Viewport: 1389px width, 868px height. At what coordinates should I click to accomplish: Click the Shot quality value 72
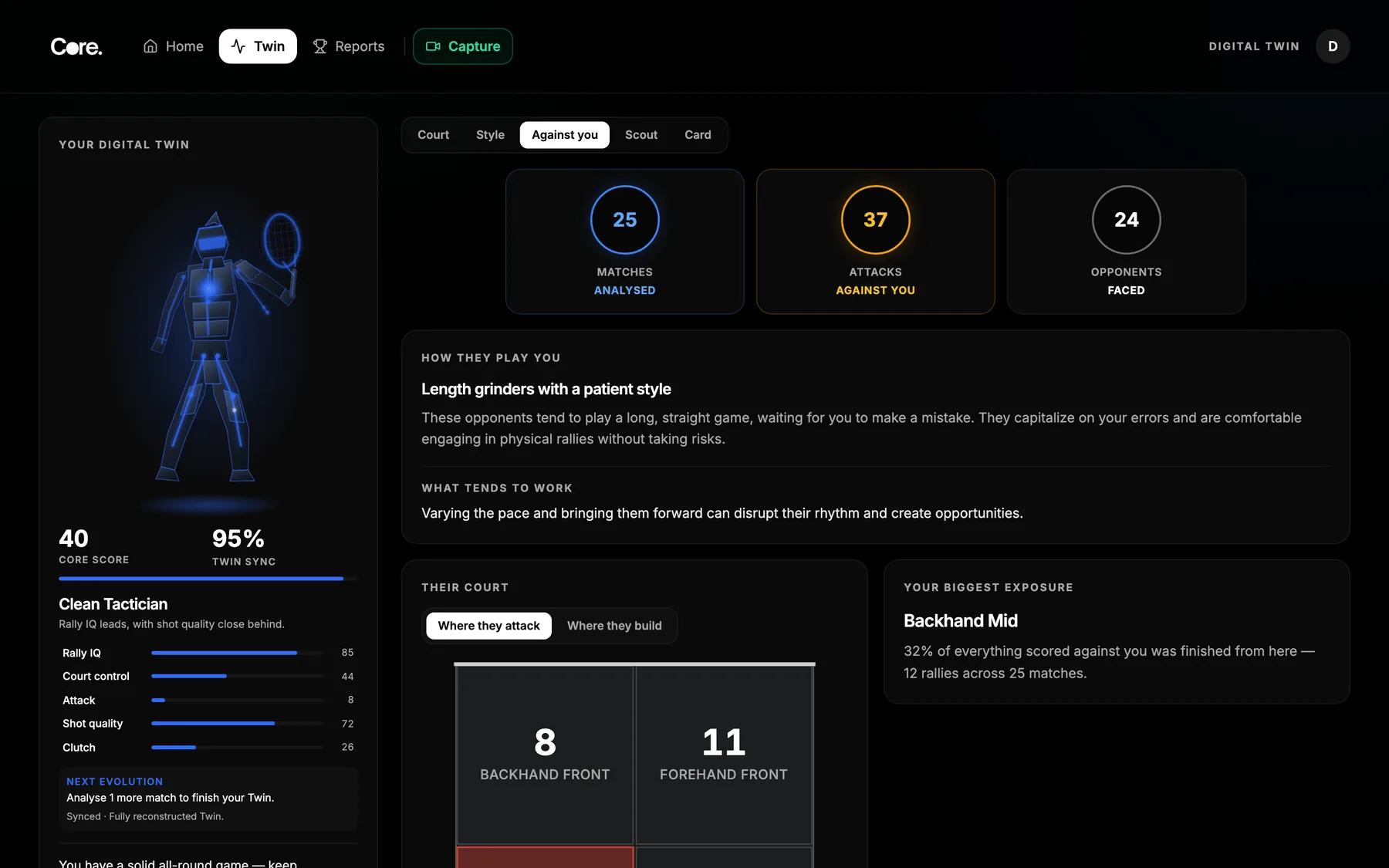click(347, 724)
